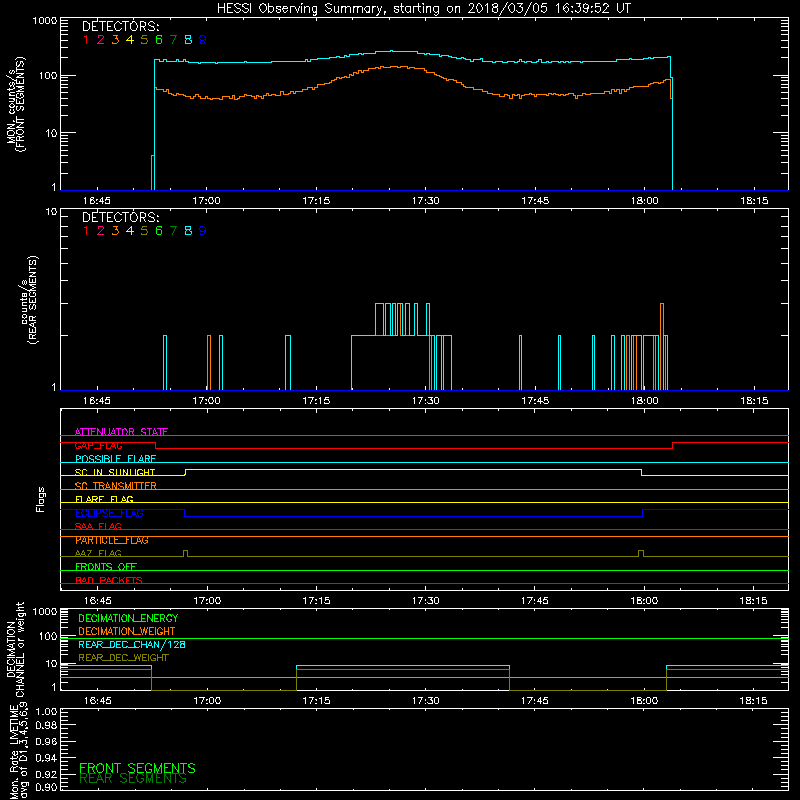
Task: Click the SC_IN_SUNLIGHT flag label
Action: [115, 472]
